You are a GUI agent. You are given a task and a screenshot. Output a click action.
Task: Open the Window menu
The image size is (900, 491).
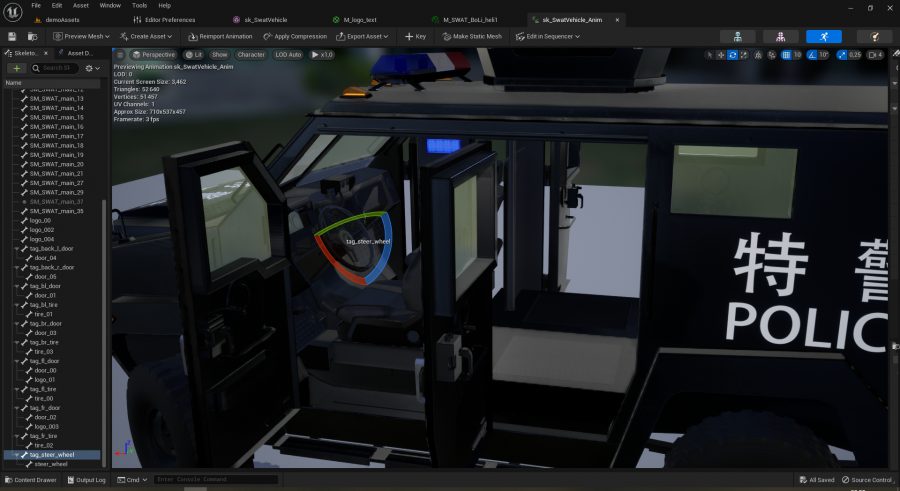[110, 5]
